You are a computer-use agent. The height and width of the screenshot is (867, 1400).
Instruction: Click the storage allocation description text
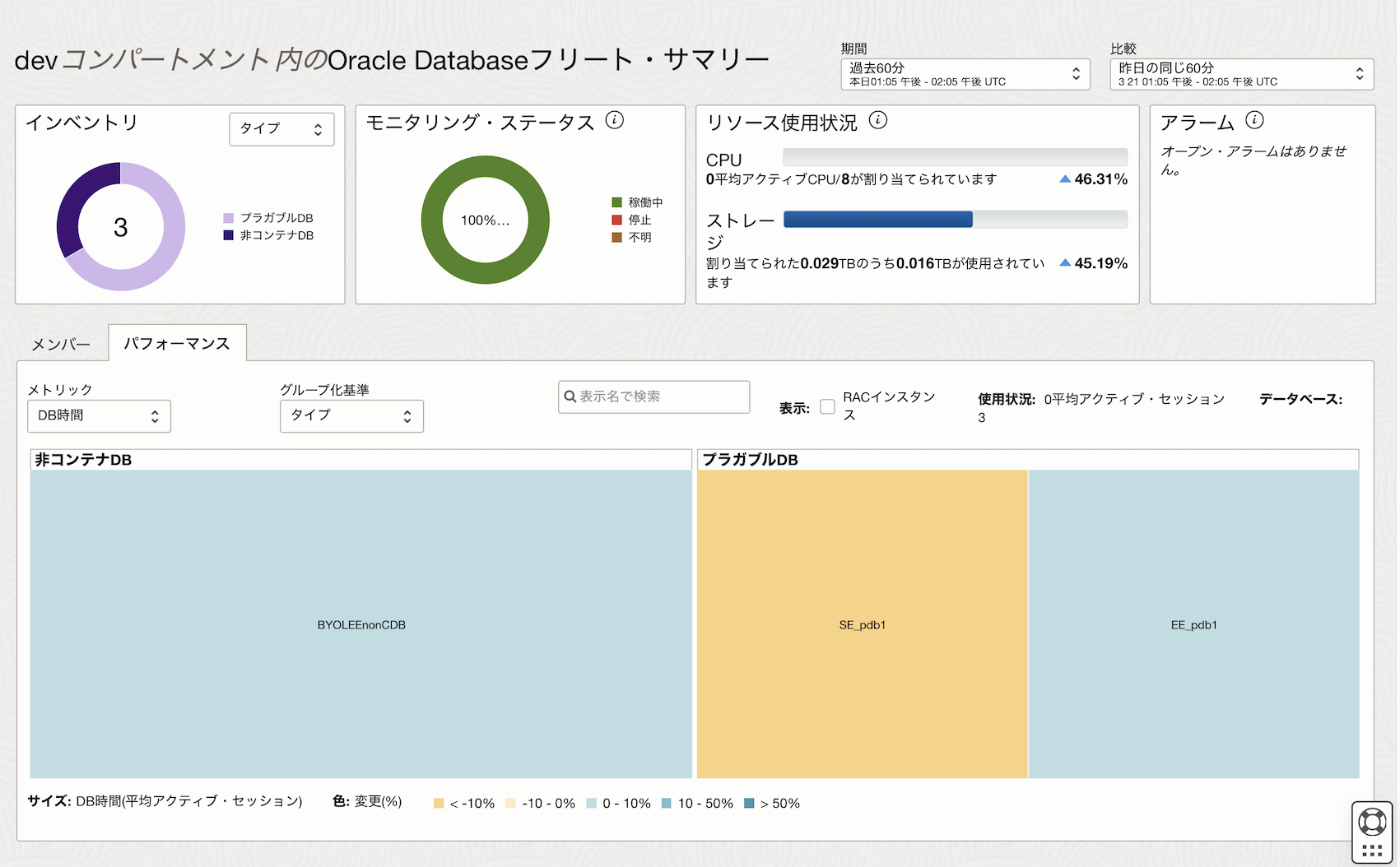click(875, 272)
